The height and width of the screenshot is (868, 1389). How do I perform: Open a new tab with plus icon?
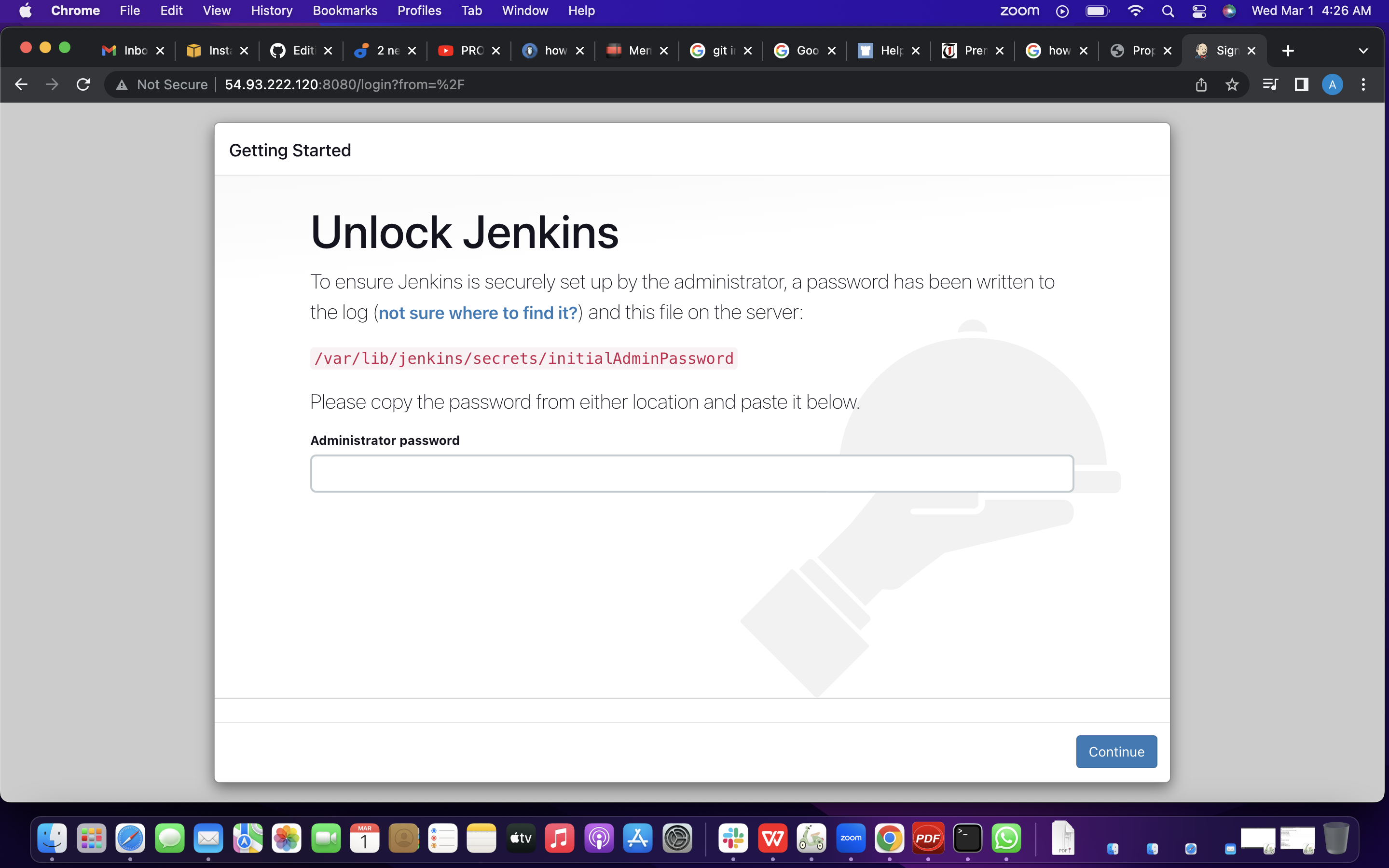coord(1287,51)
